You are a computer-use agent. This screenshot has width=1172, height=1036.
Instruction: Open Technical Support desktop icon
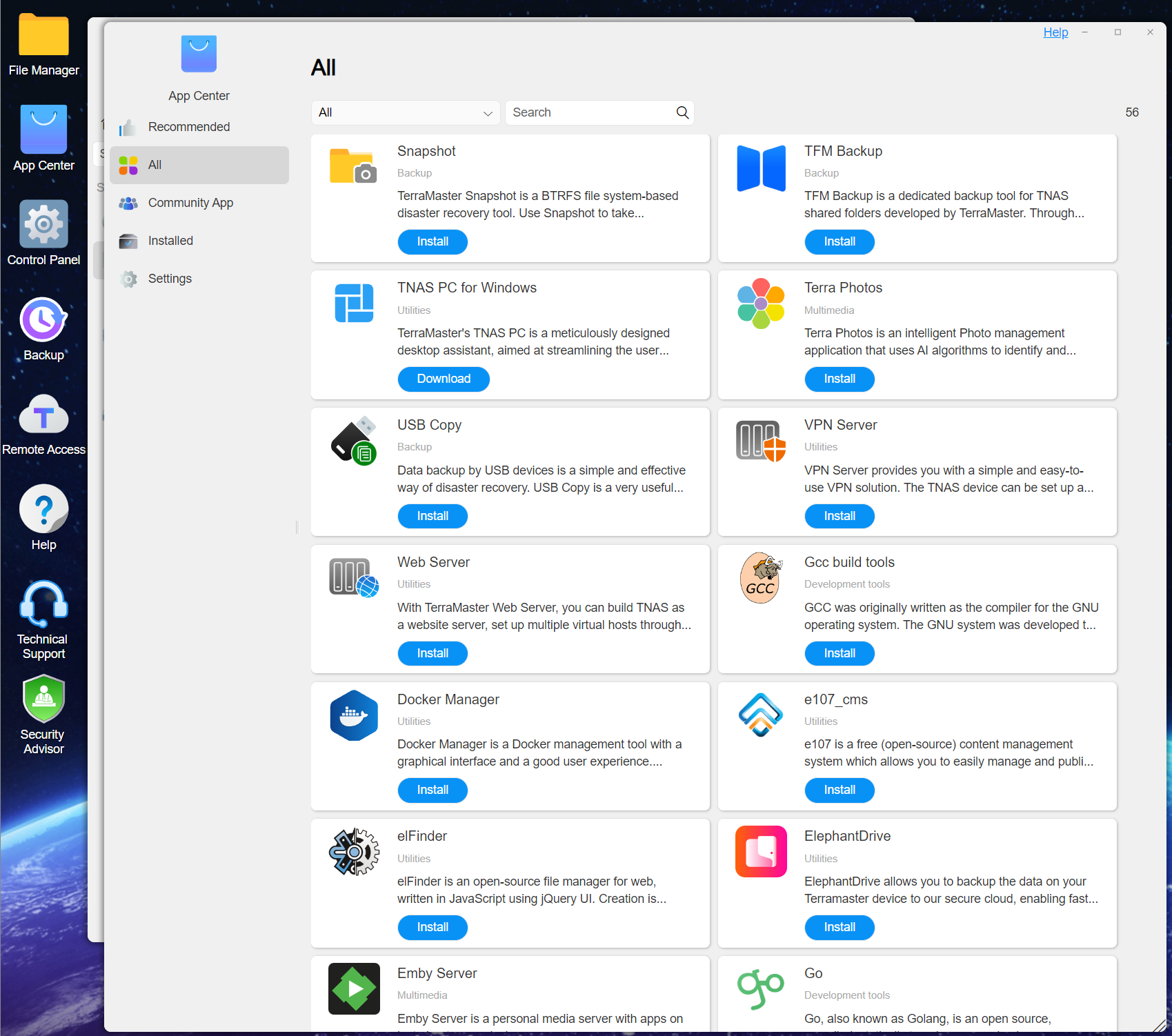[x=43, y=620]
